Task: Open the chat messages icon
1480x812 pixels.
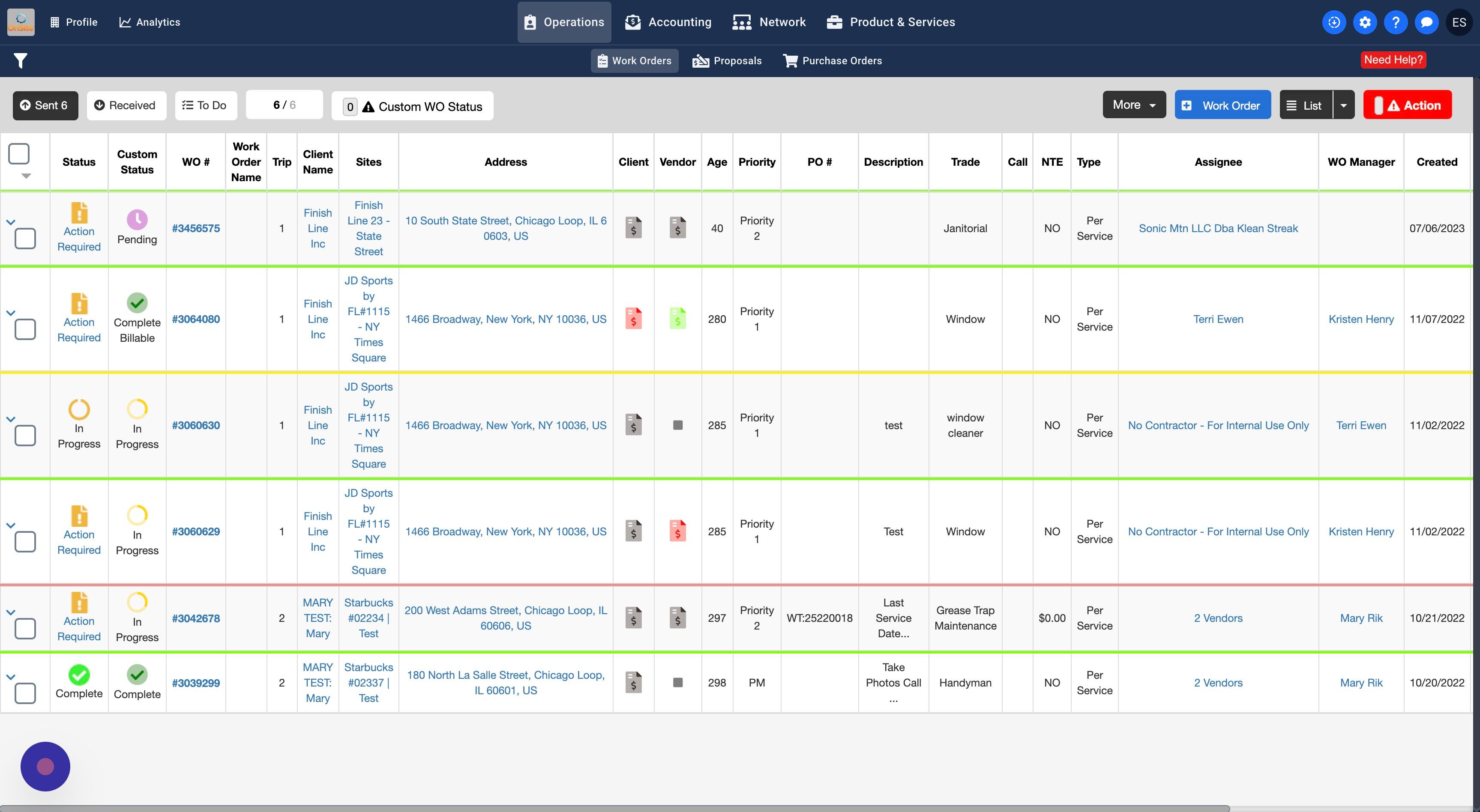Action: coord(1426,22)
